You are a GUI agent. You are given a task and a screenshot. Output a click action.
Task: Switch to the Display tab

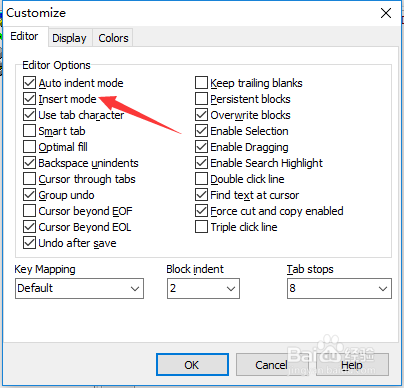click(69, 38)
